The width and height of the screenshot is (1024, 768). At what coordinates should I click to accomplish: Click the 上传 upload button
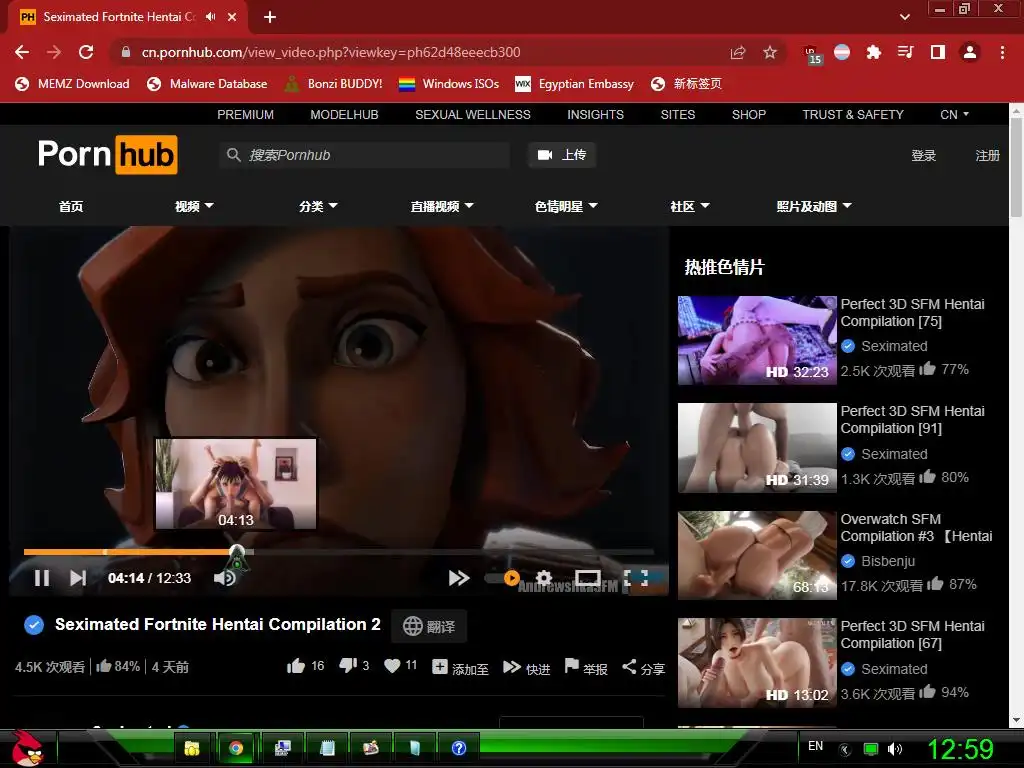pos(562,155)
